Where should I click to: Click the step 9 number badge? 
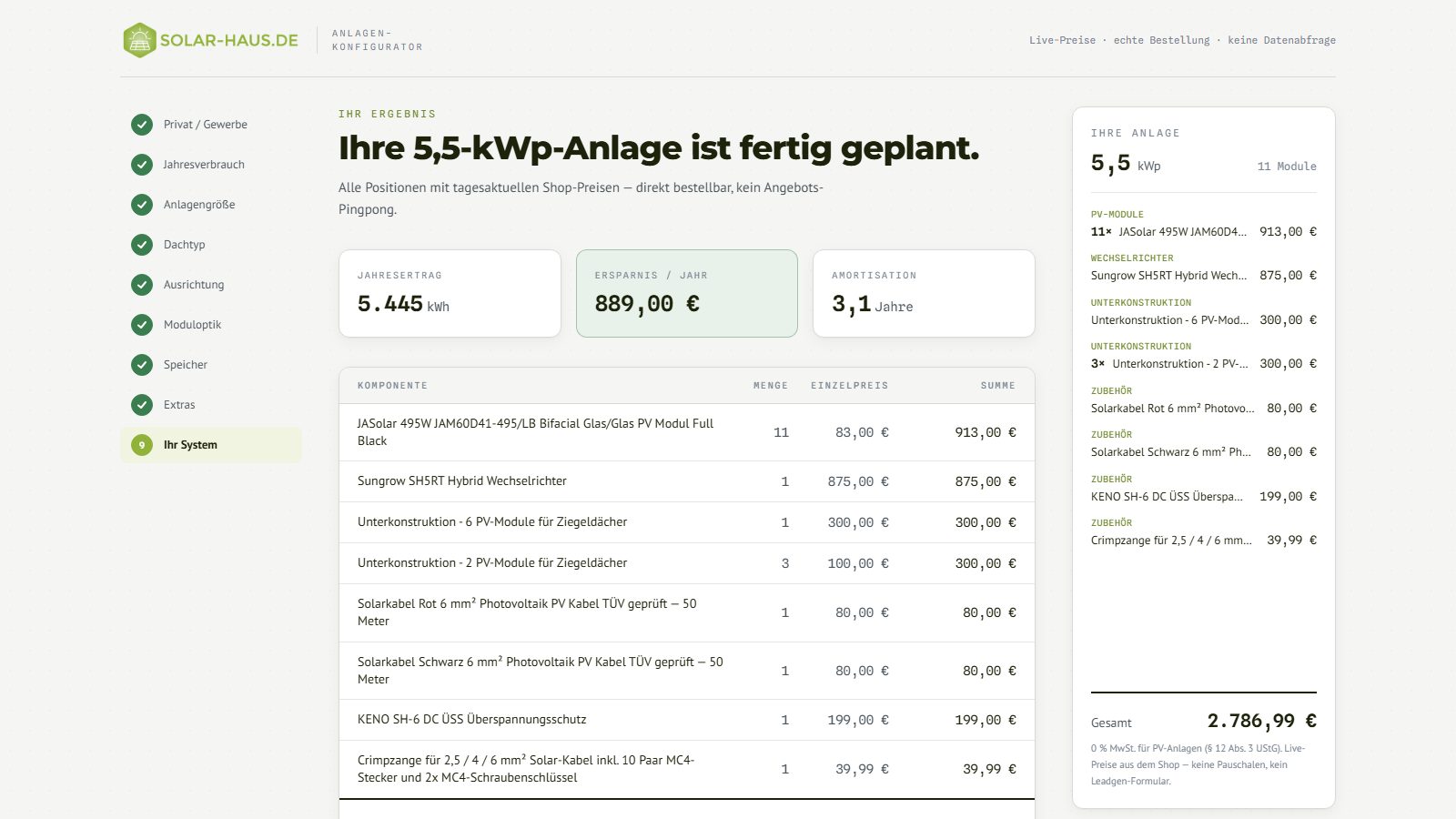[142, 445]
